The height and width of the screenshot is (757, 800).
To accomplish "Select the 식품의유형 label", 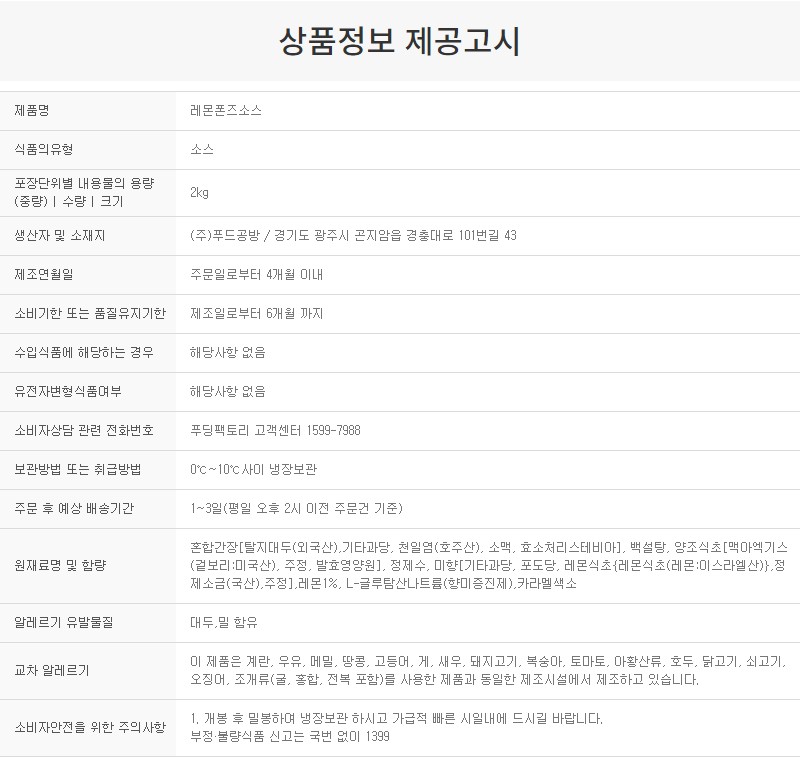I will pyautogui.click(x=44, y=149).
